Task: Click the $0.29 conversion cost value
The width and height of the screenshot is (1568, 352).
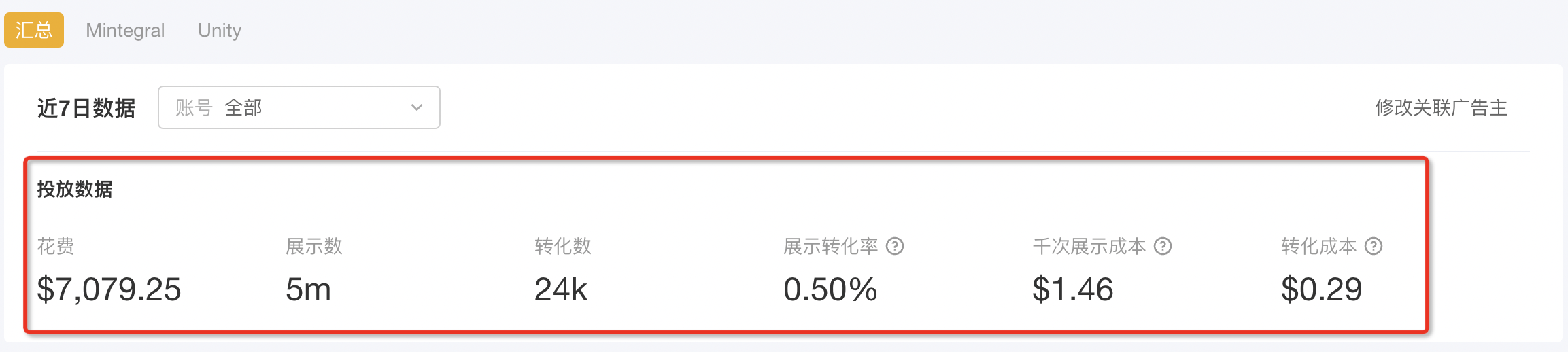Action: coord(1321,289)
